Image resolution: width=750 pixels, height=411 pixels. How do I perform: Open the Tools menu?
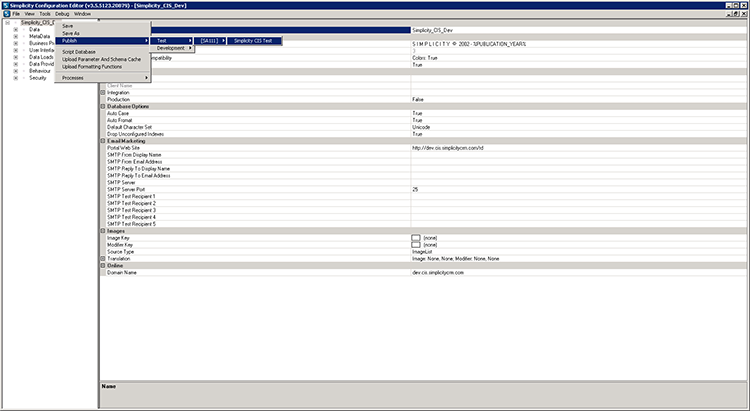tap(44, 14)
